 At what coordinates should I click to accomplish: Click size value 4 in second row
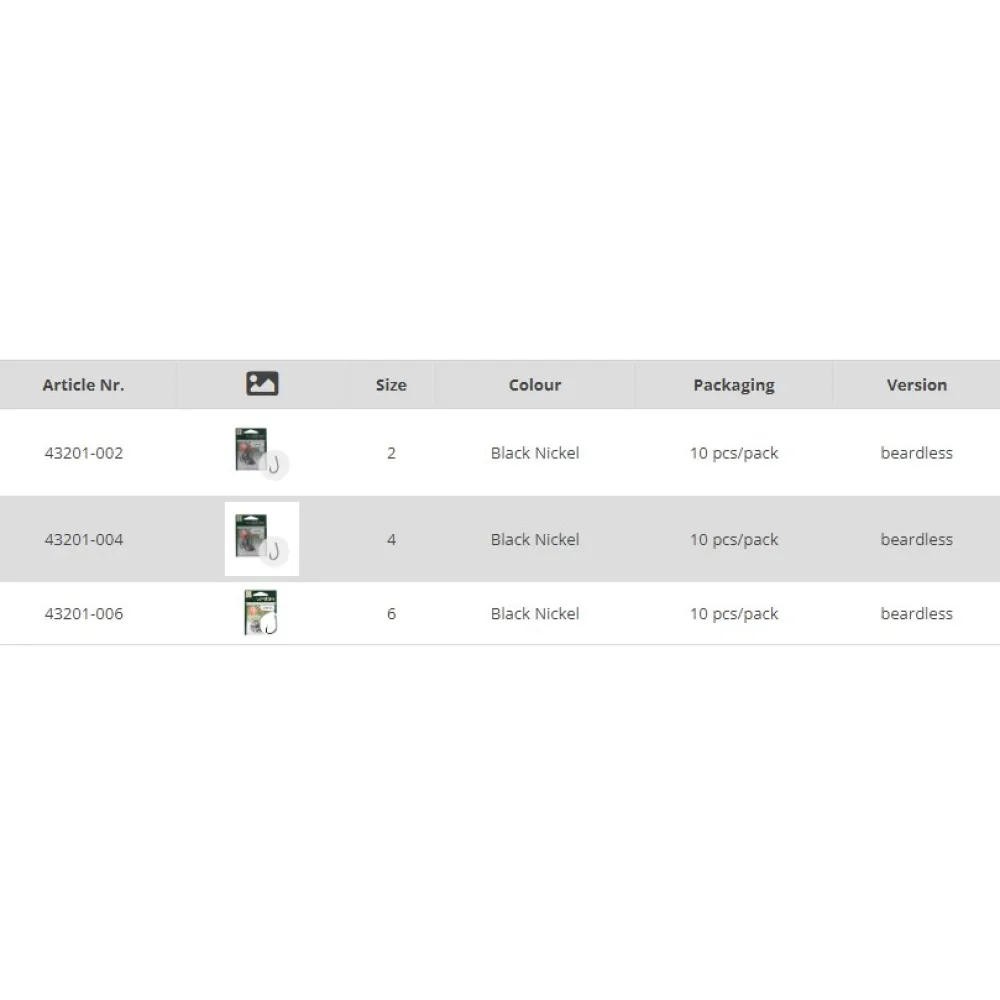click(x=392, y=540)
